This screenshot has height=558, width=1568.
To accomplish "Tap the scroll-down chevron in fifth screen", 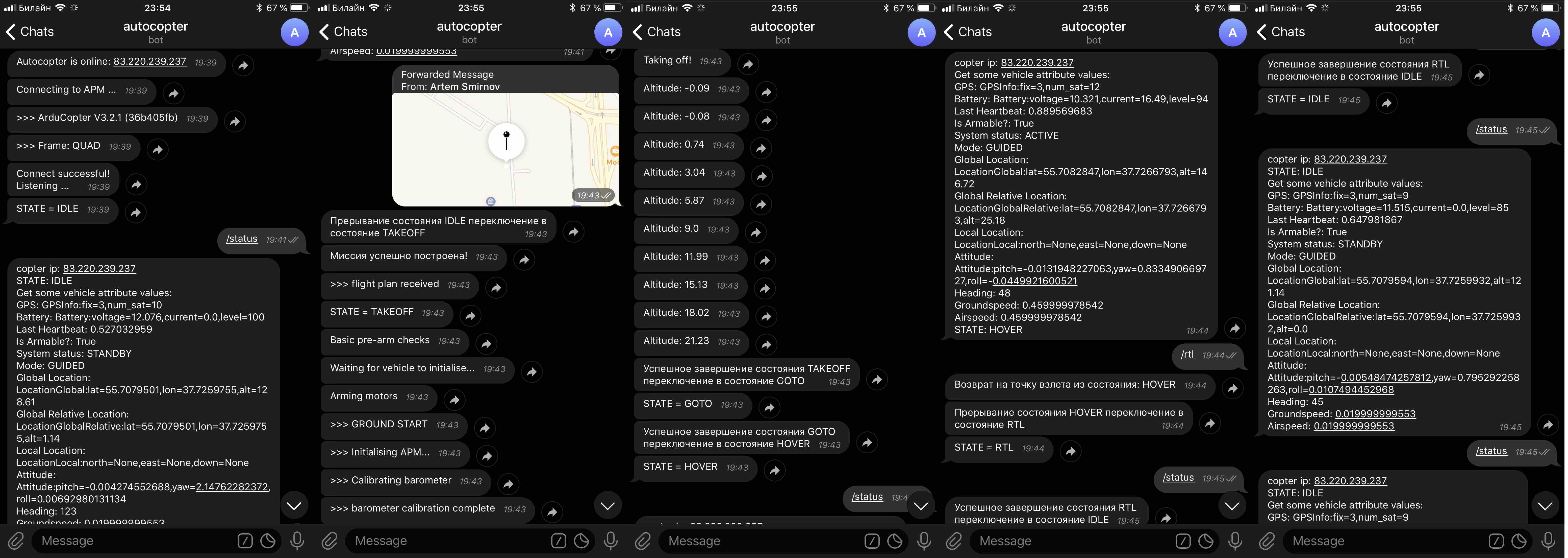I will click(x=1545, y=506).
